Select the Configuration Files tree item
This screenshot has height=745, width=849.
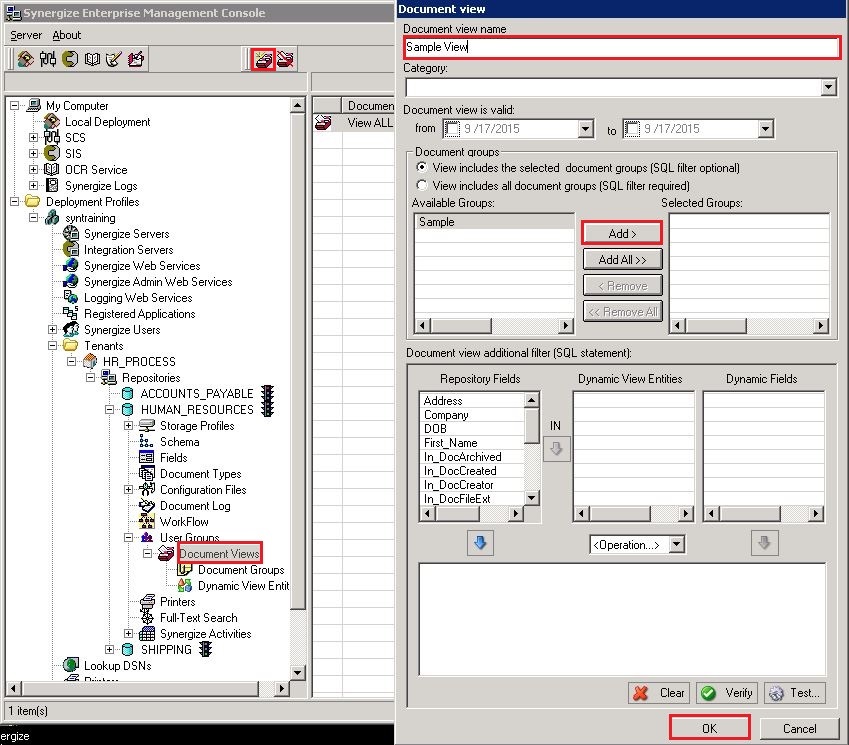pos(203,489)
